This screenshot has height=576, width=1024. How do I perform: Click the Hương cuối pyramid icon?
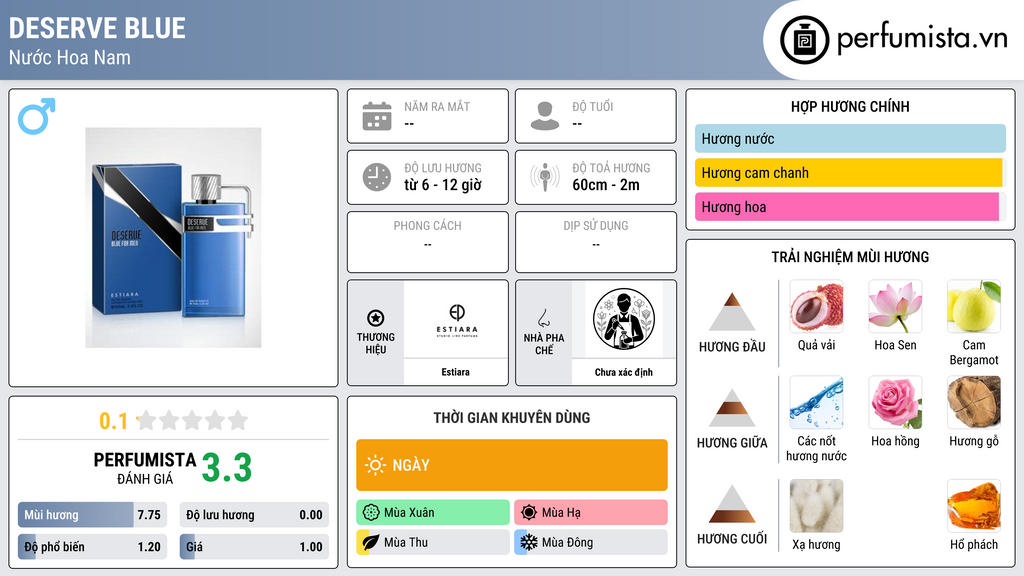tap(732, 504)
